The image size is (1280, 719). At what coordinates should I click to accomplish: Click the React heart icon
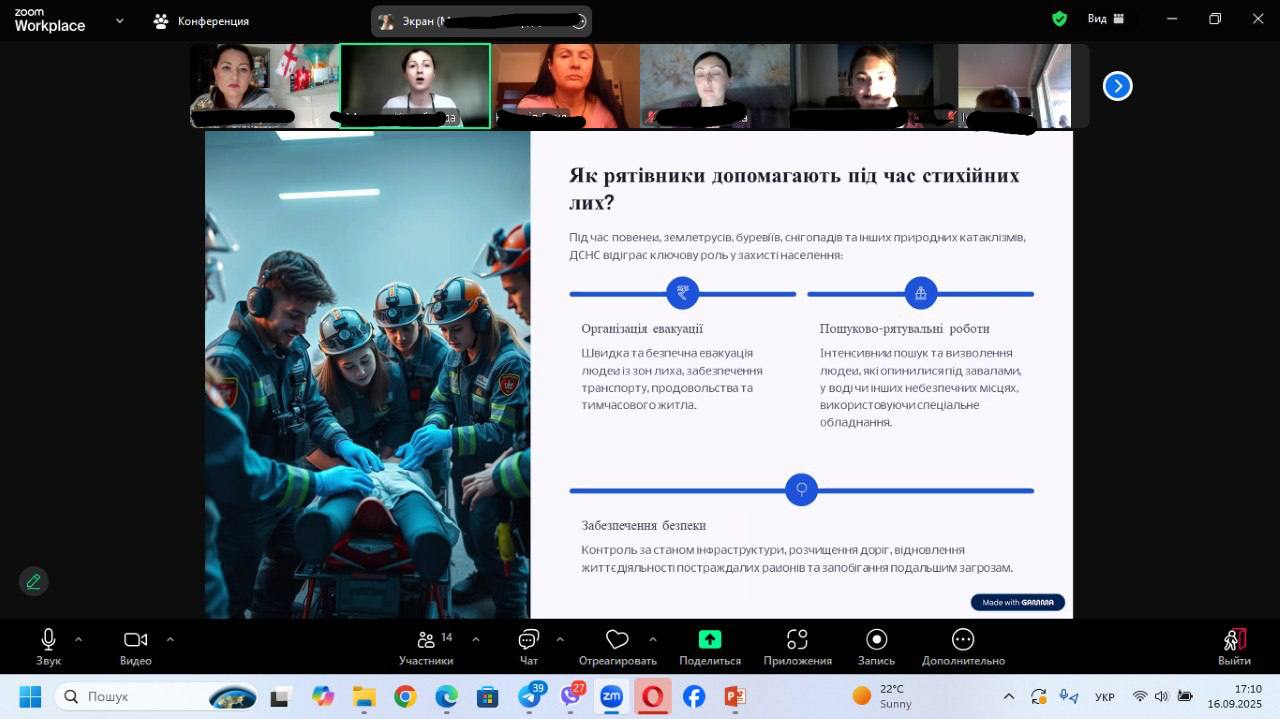click(617, 640)
